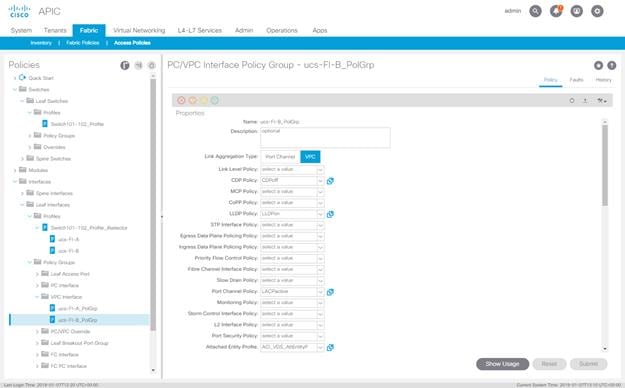This screenshot has width=625, height=388.
Task: Open the Inventory submenu
Action: 41,43
